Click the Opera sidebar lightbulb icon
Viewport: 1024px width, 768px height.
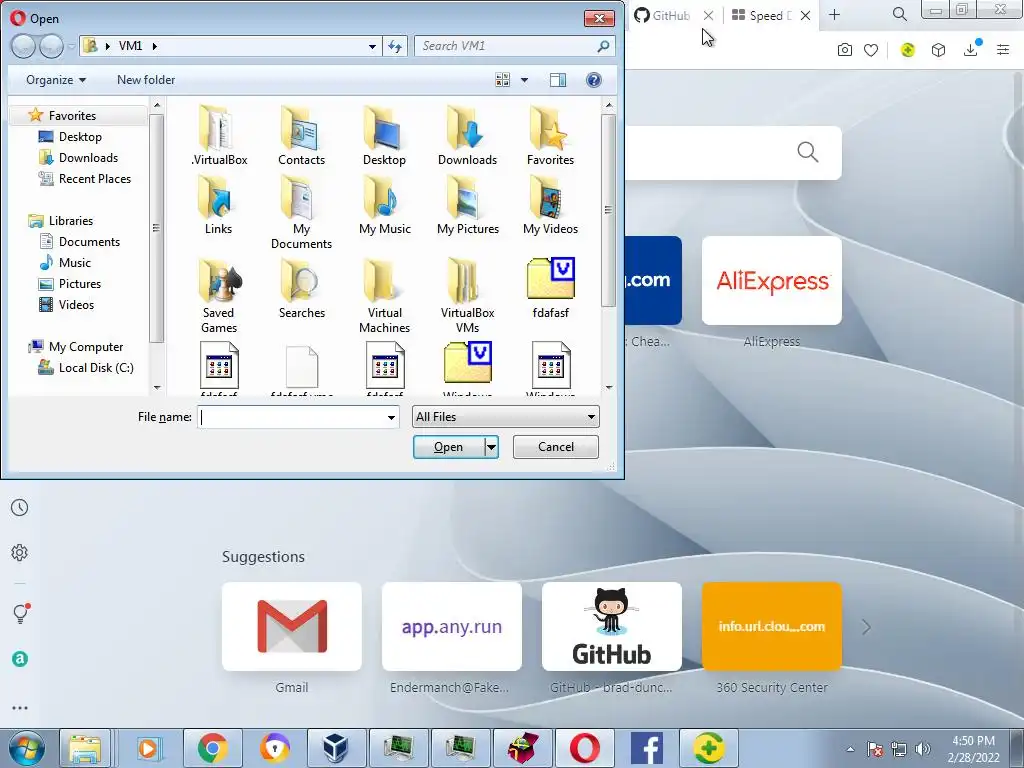point(21,613)
